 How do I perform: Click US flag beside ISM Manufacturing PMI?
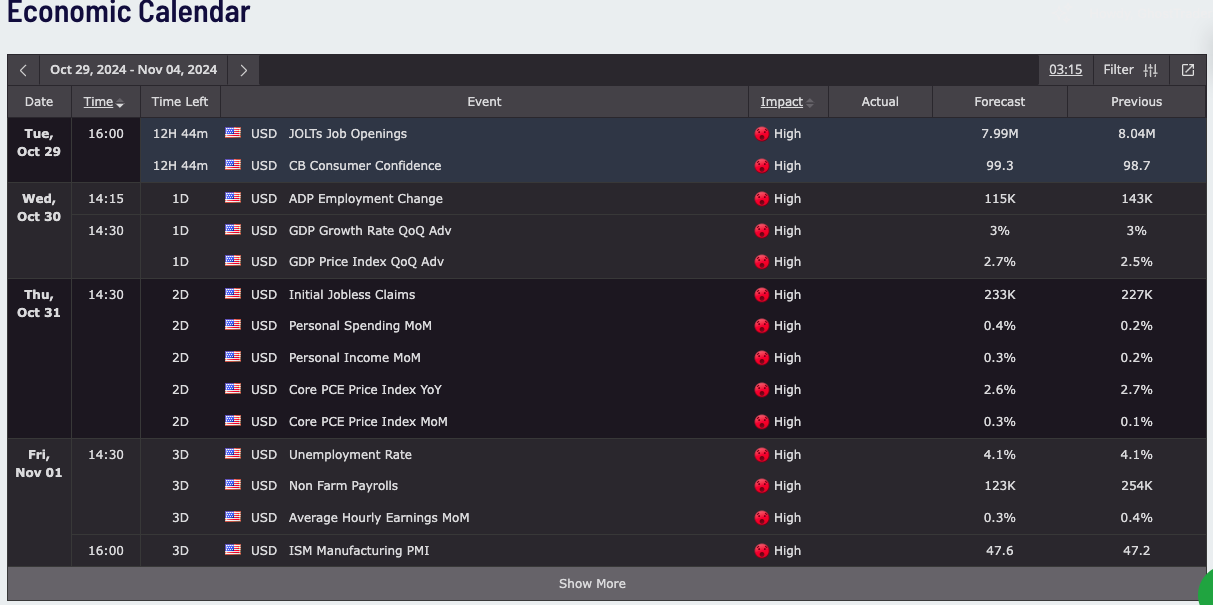coord(233,550)
